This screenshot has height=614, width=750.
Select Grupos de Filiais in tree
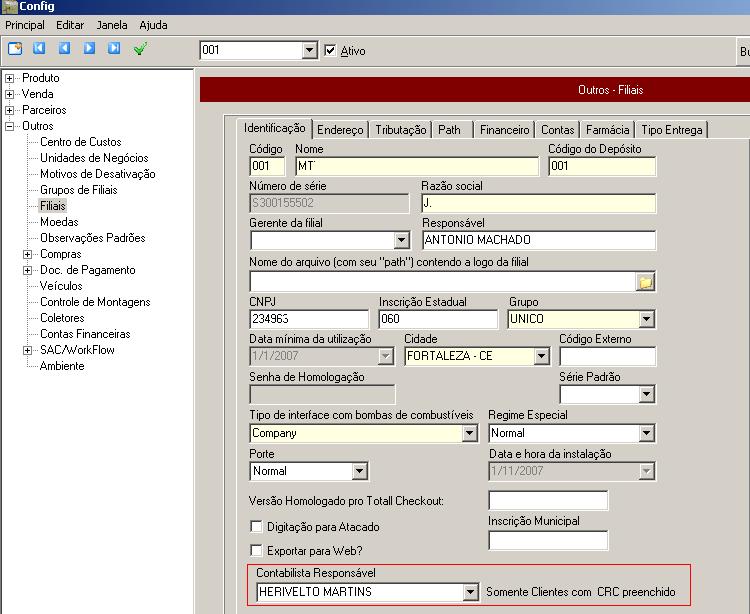(x=78, y=190)
